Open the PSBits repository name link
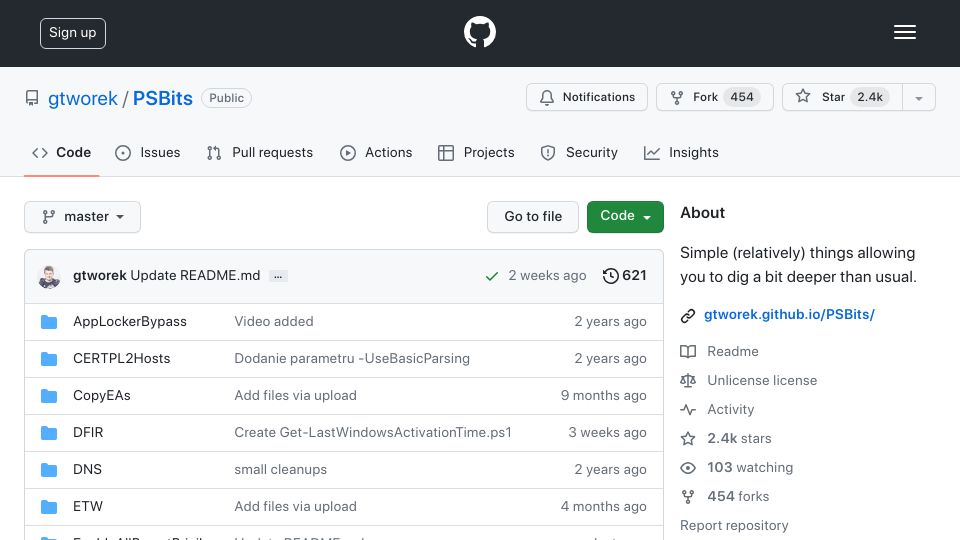960x540 pixels. pyautogui.click(x=163, y=99)
